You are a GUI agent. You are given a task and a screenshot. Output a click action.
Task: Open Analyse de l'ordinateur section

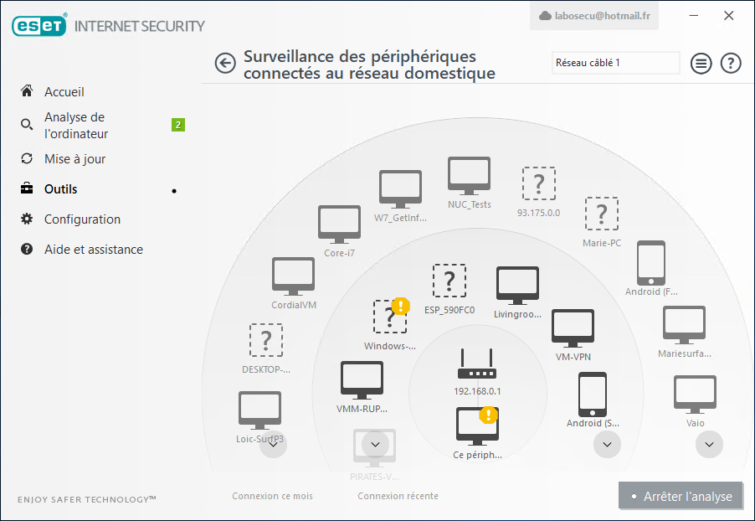[x=76, y=125]
